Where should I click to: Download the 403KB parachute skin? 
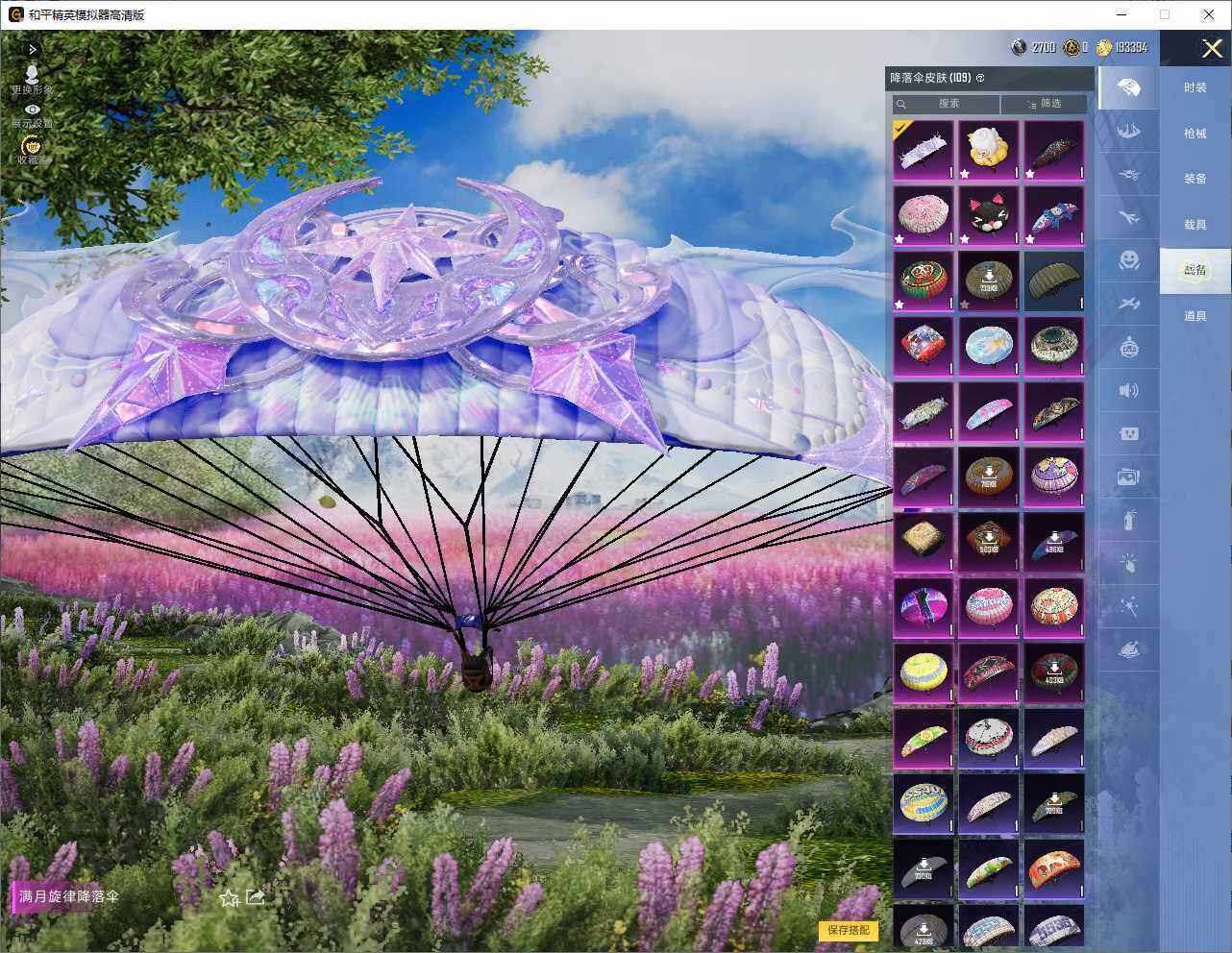point(1054,672)
